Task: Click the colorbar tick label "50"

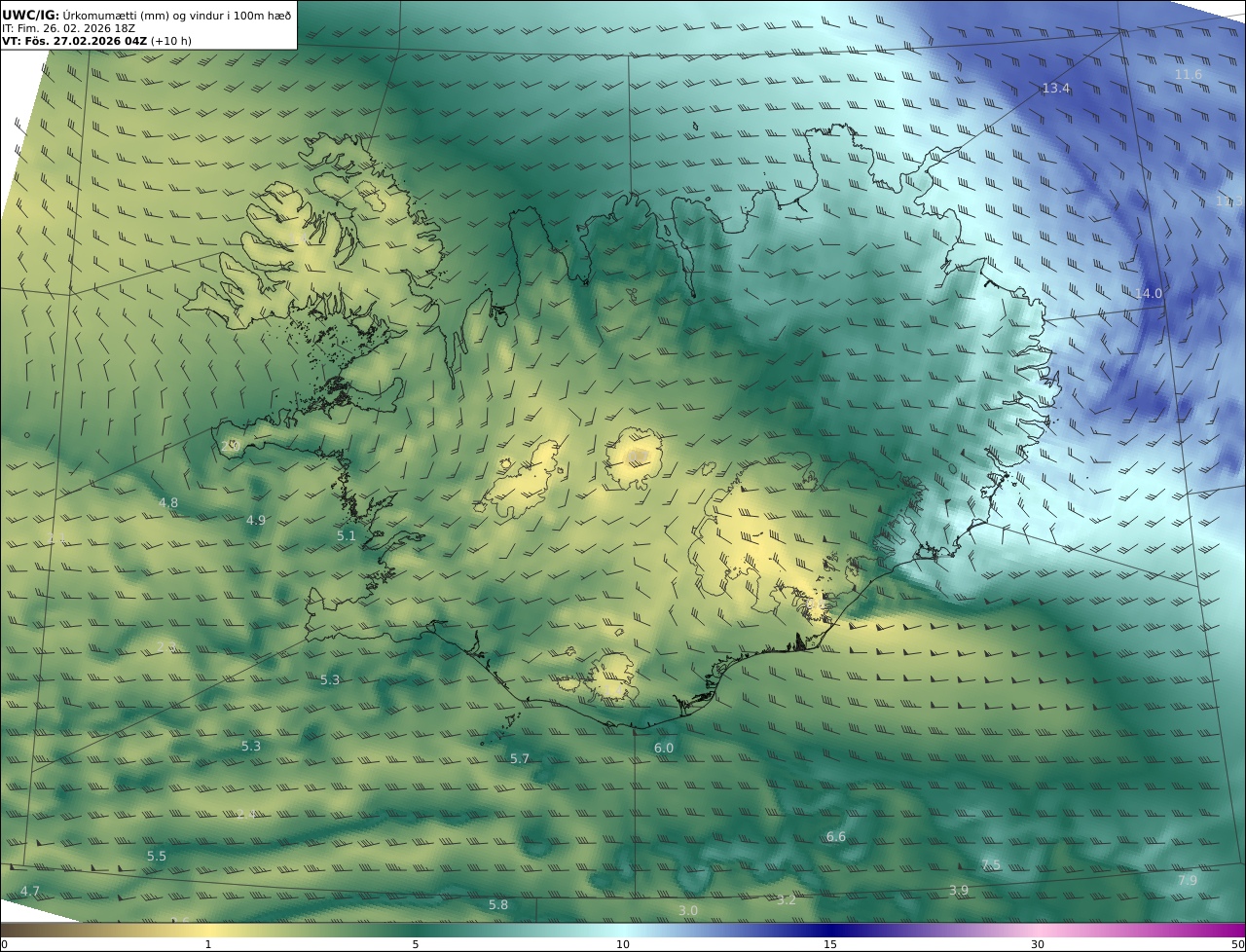Action: coord(1238,944)
